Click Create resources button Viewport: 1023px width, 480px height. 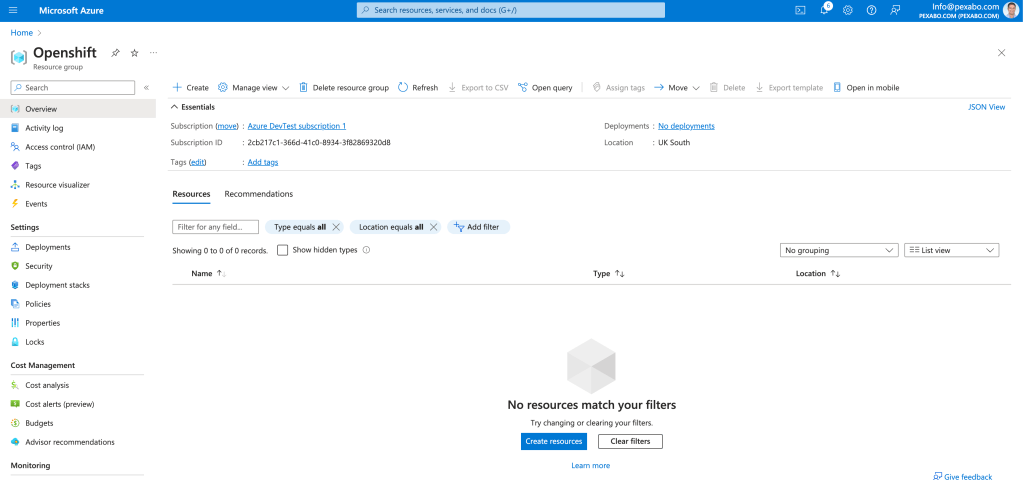(554, 442)
